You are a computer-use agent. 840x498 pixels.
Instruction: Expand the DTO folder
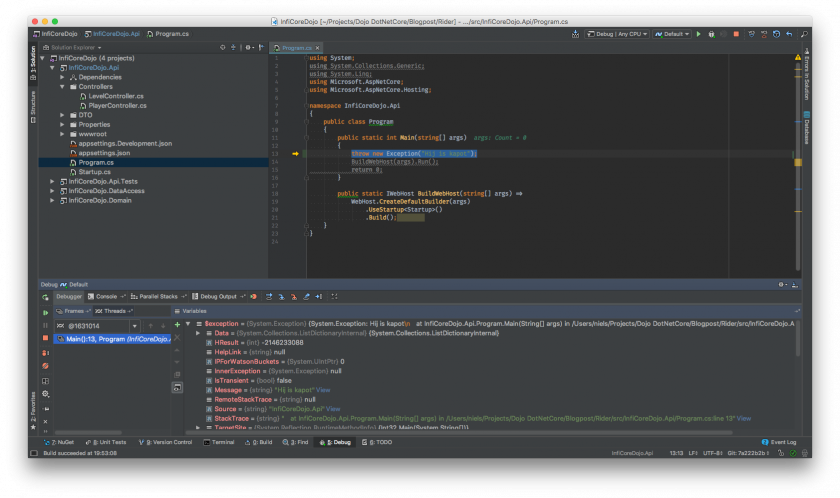coord(62,115)
